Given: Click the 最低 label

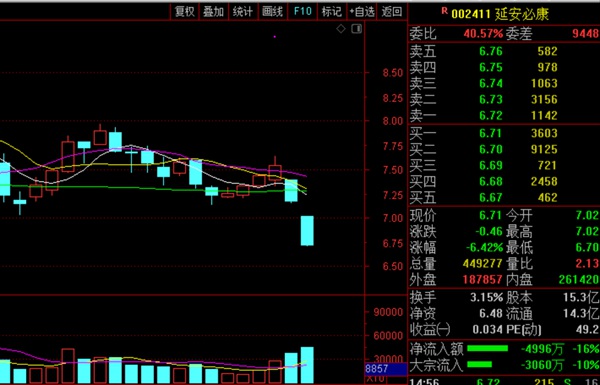Looking at the screenshot, I should tap(519, 248).
